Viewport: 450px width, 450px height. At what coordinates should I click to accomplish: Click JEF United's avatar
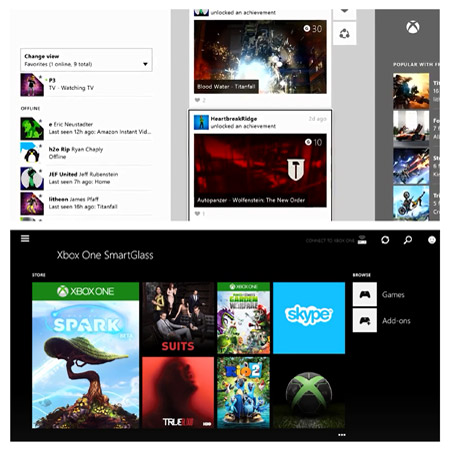(32, 179)
